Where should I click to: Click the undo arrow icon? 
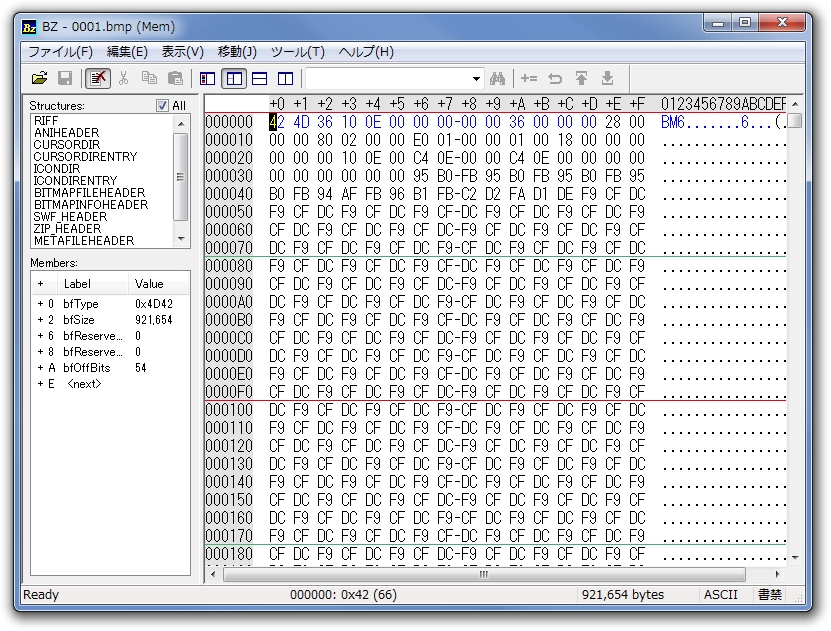pos(555,78)
